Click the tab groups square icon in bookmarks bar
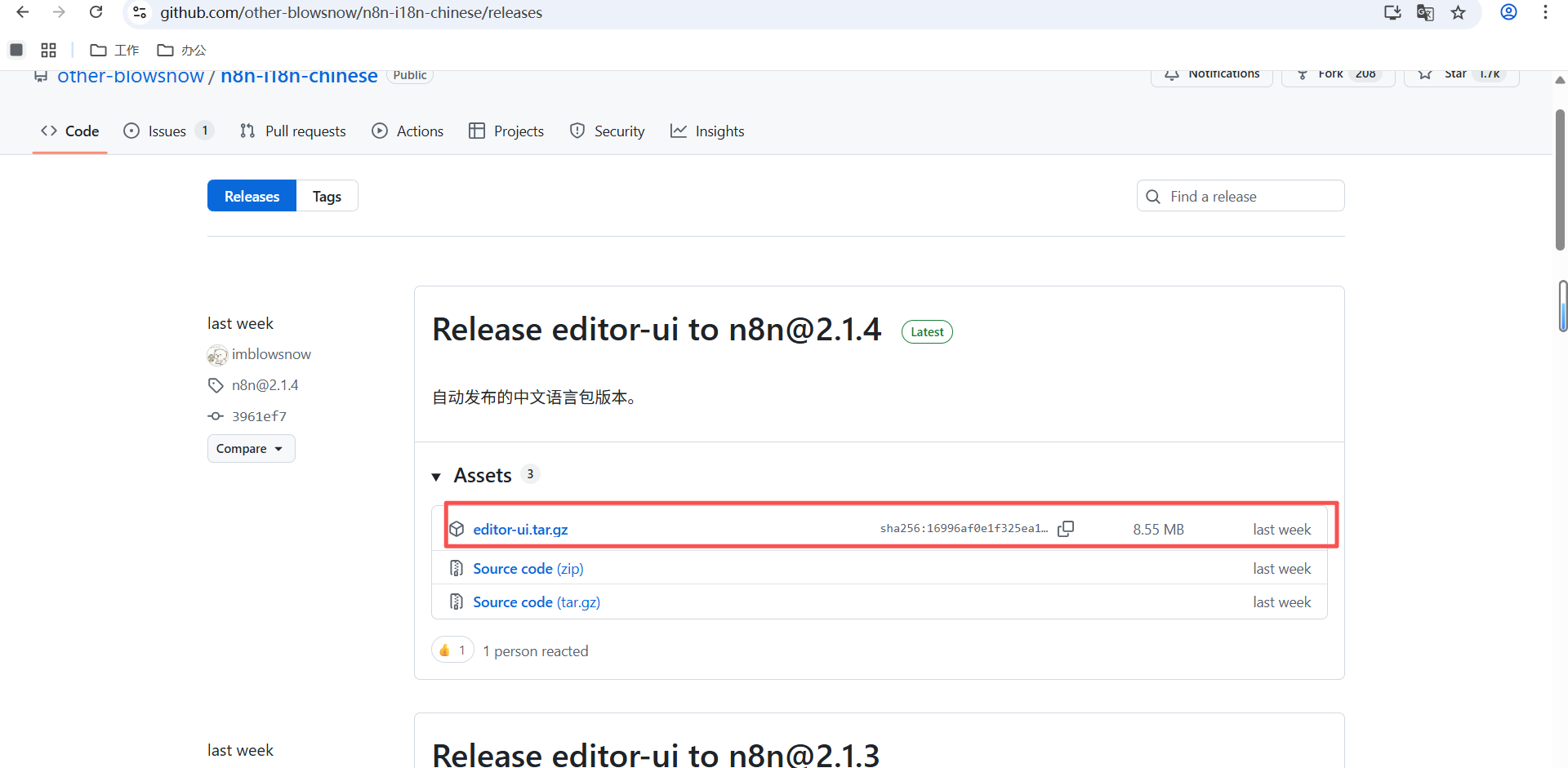The height and width of the screenshot is (768, 1568). pyautogui.click(x=16, y=50)
